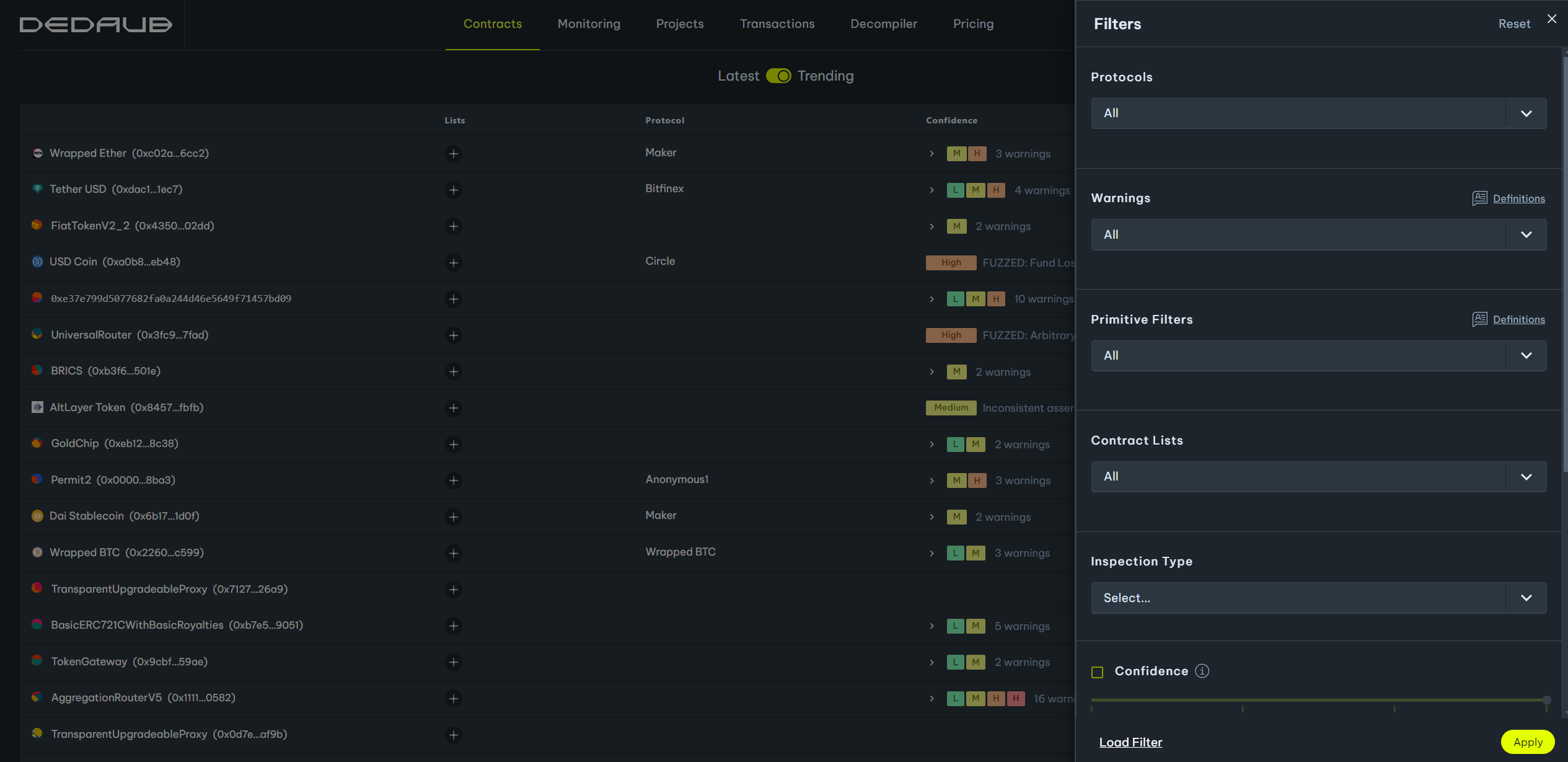Screen dimensions: 1568x762
Task: Switch to the Monitoring tab
Action: [589, 24]
